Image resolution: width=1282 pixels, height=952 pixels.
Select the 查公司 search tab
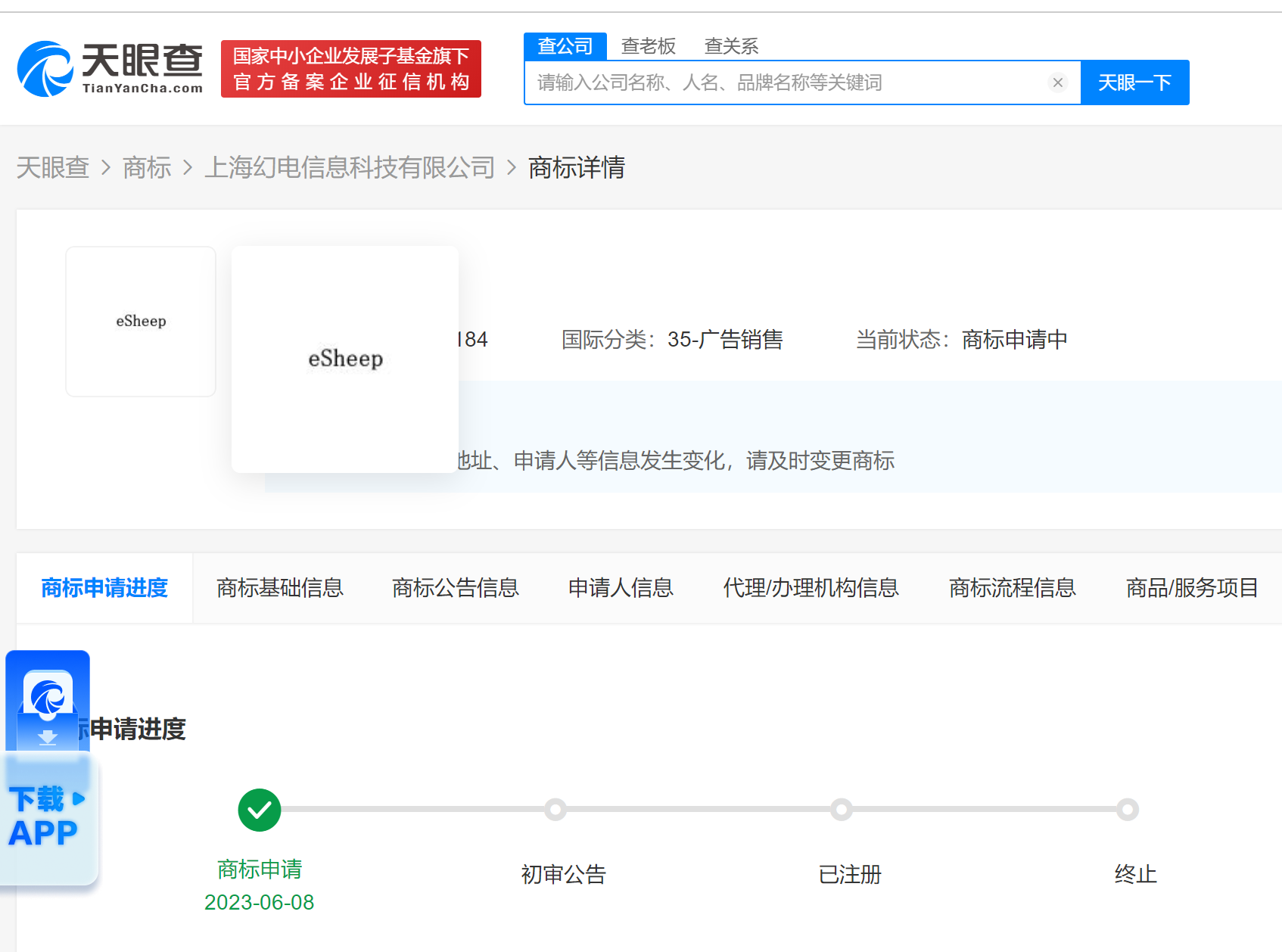pos(565,46)
